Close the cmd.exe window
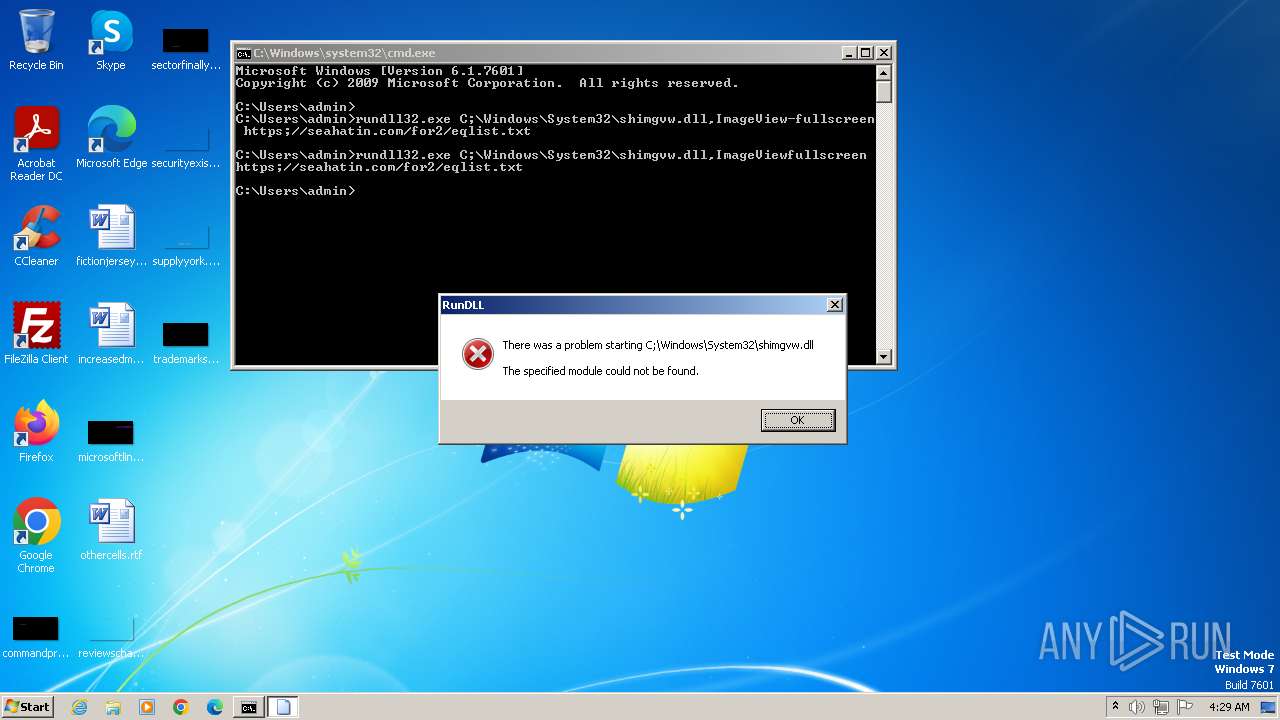1280x720 pixels. pos(883,53)
